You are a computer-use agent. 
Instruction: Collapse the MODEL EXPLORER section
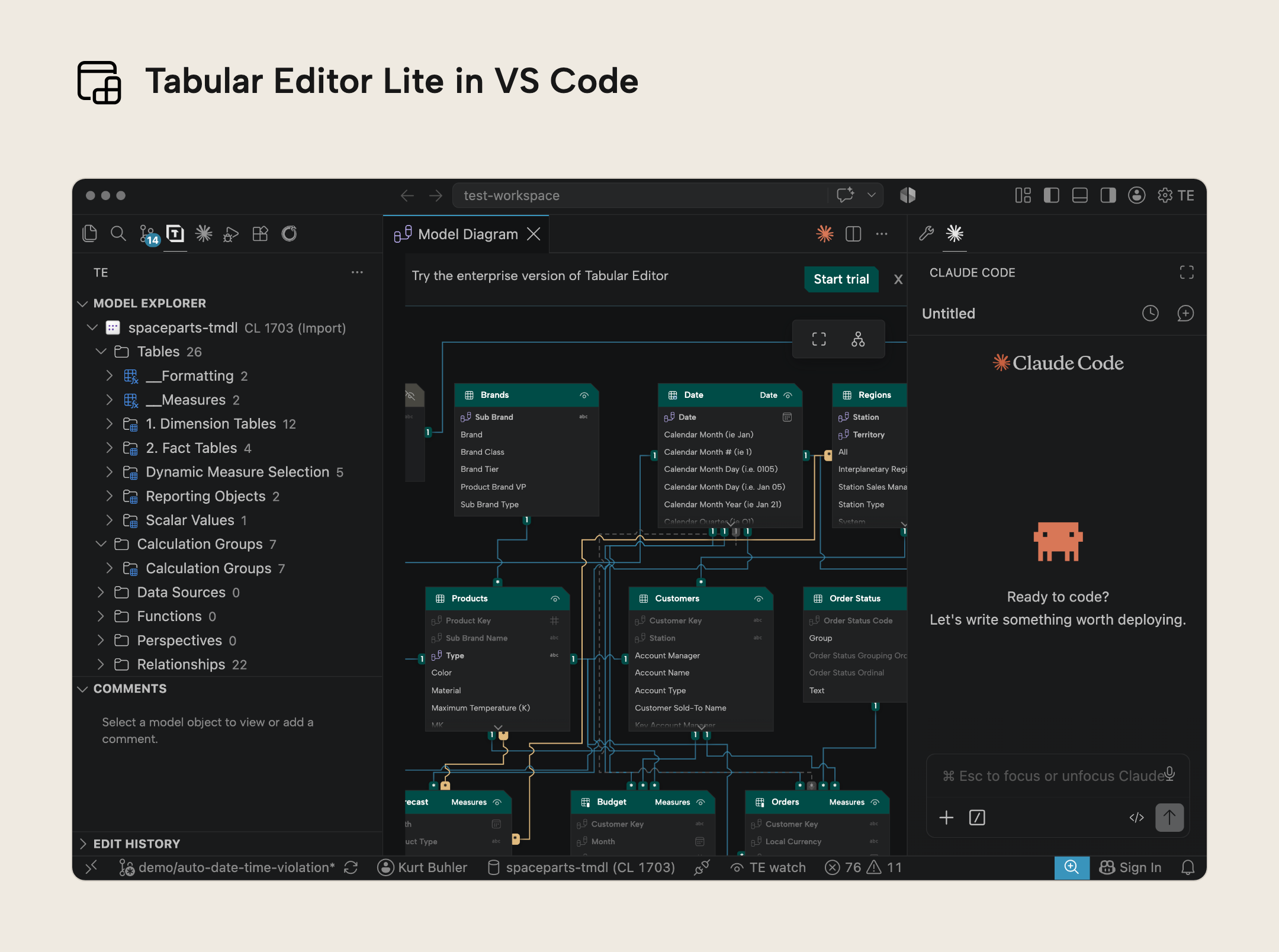pyautogui.click(x=82, y=304)
